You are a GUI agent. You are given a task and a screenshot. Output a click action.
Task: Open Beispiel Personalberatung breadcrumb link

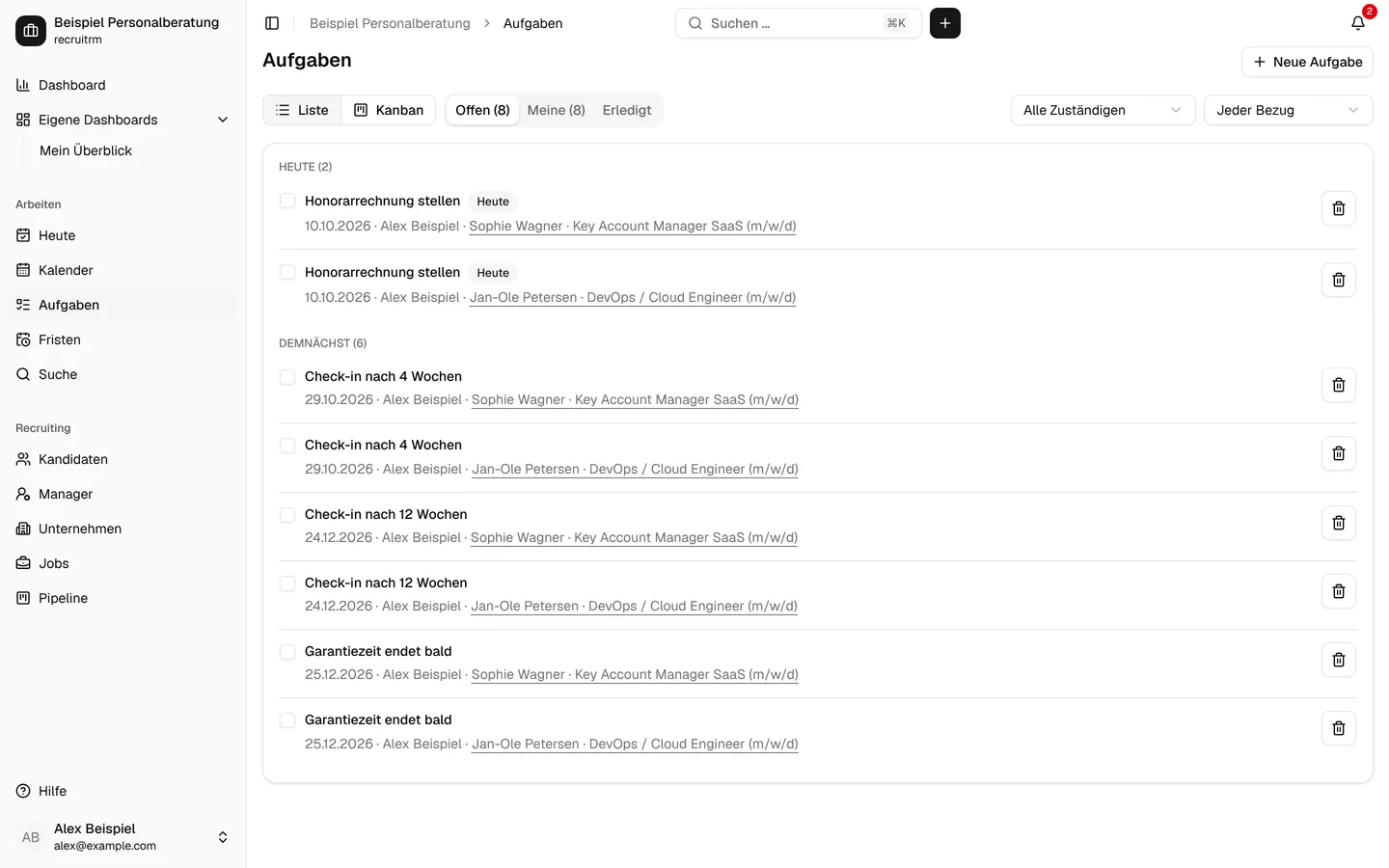pos(390,23)
